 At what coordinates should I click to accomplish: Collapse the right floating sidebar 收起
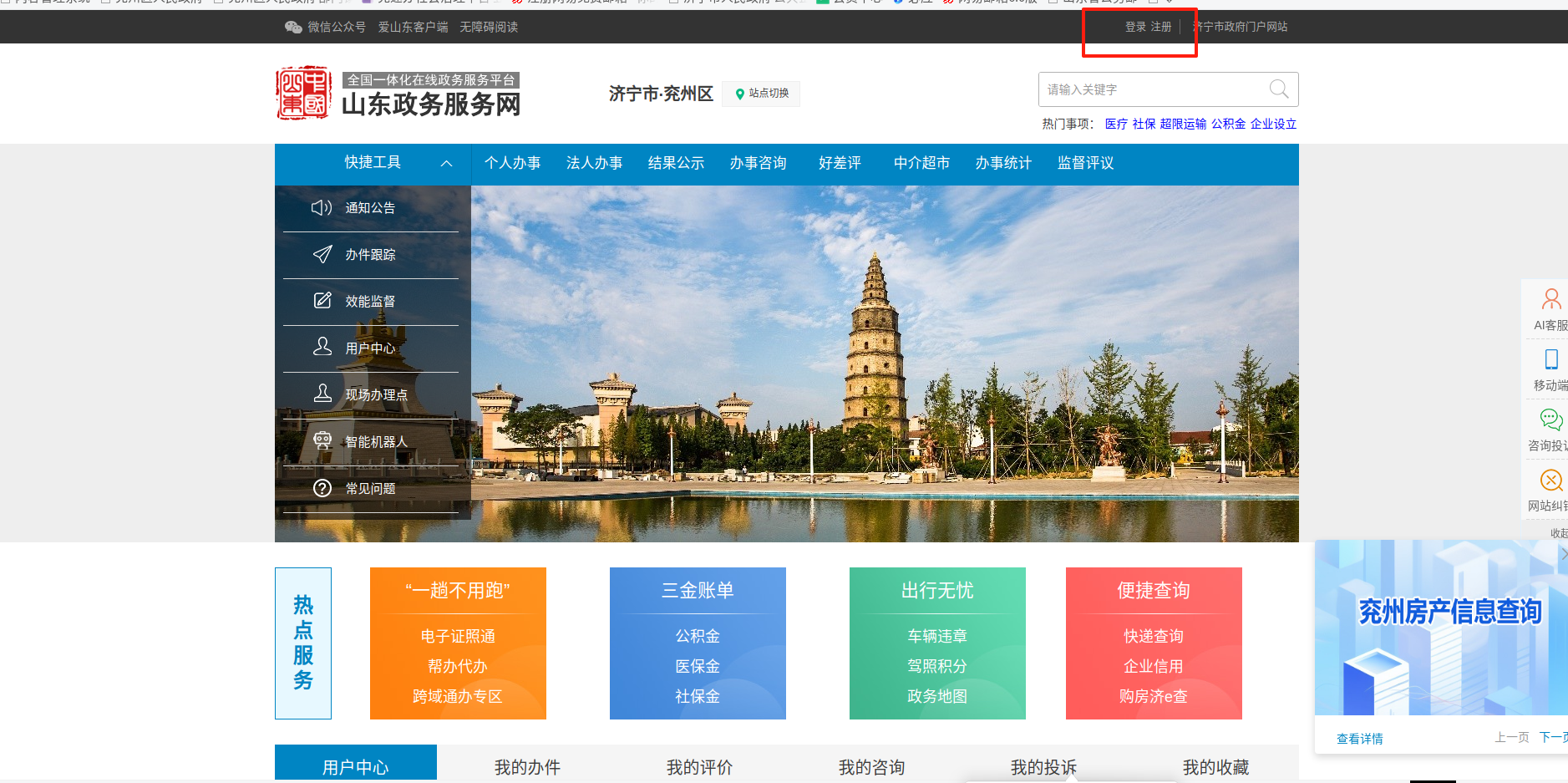pyautogui.click(x=1559, y=532)
